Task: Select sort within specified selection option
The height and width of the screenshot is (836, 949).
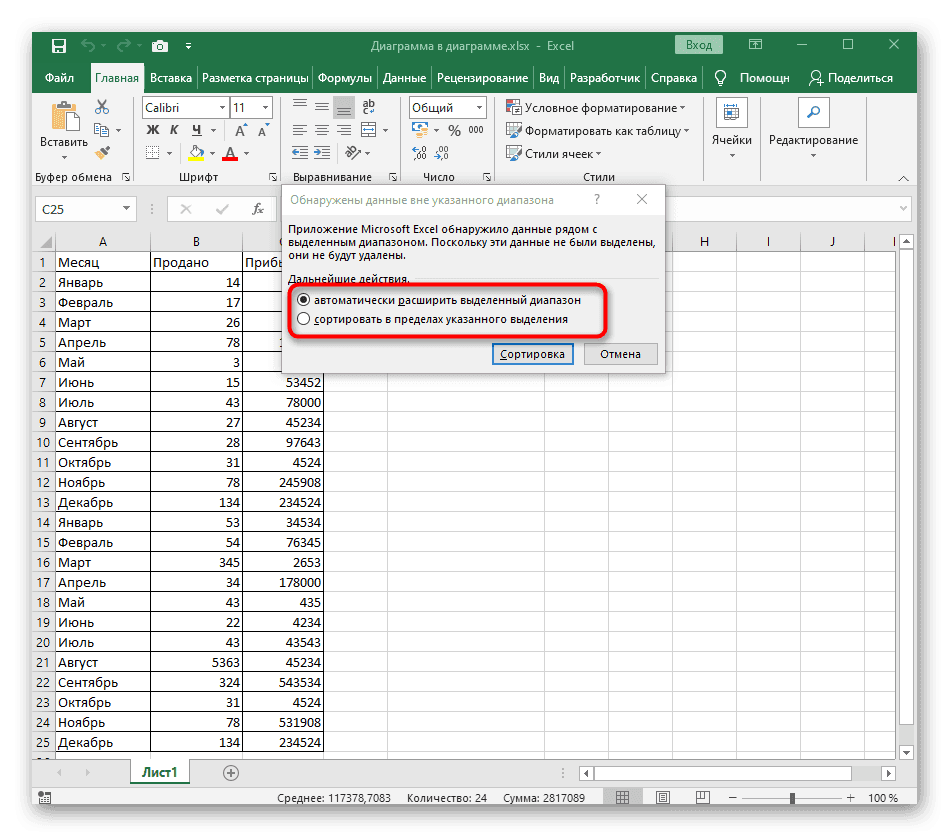Action: (x=304, y=319)
